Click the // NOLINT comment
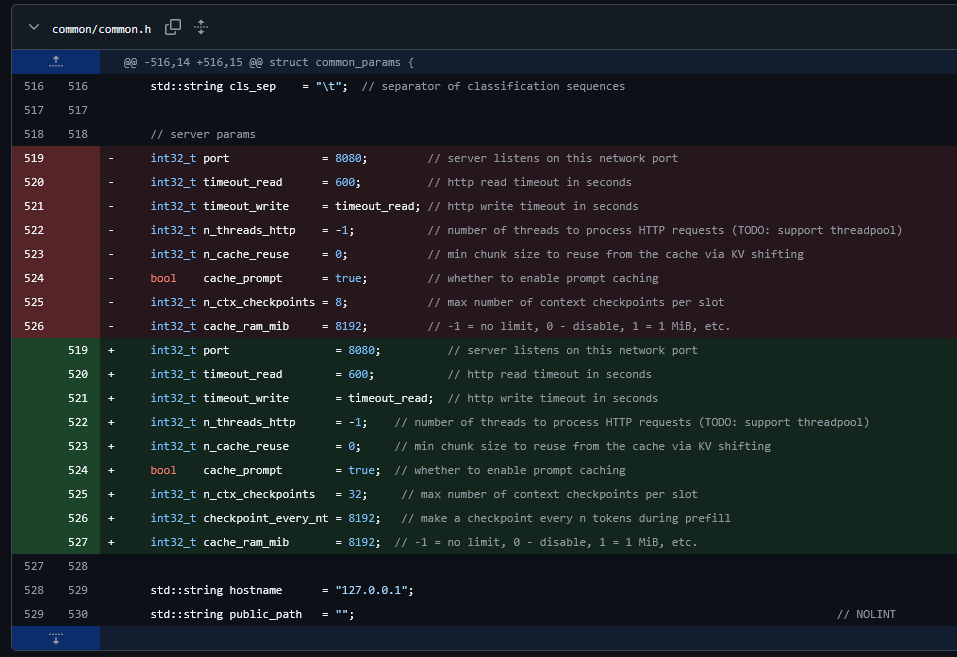Image resolution: width=957 pixels, height=657 pixels. point(866,614)
